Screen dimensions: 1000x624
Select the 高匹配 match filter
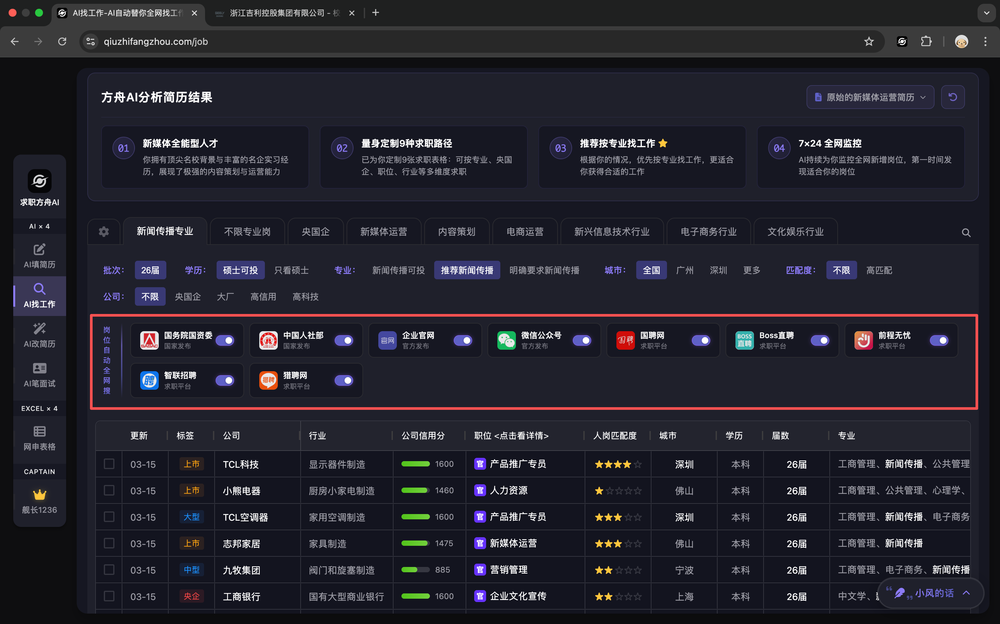(879, 270)
